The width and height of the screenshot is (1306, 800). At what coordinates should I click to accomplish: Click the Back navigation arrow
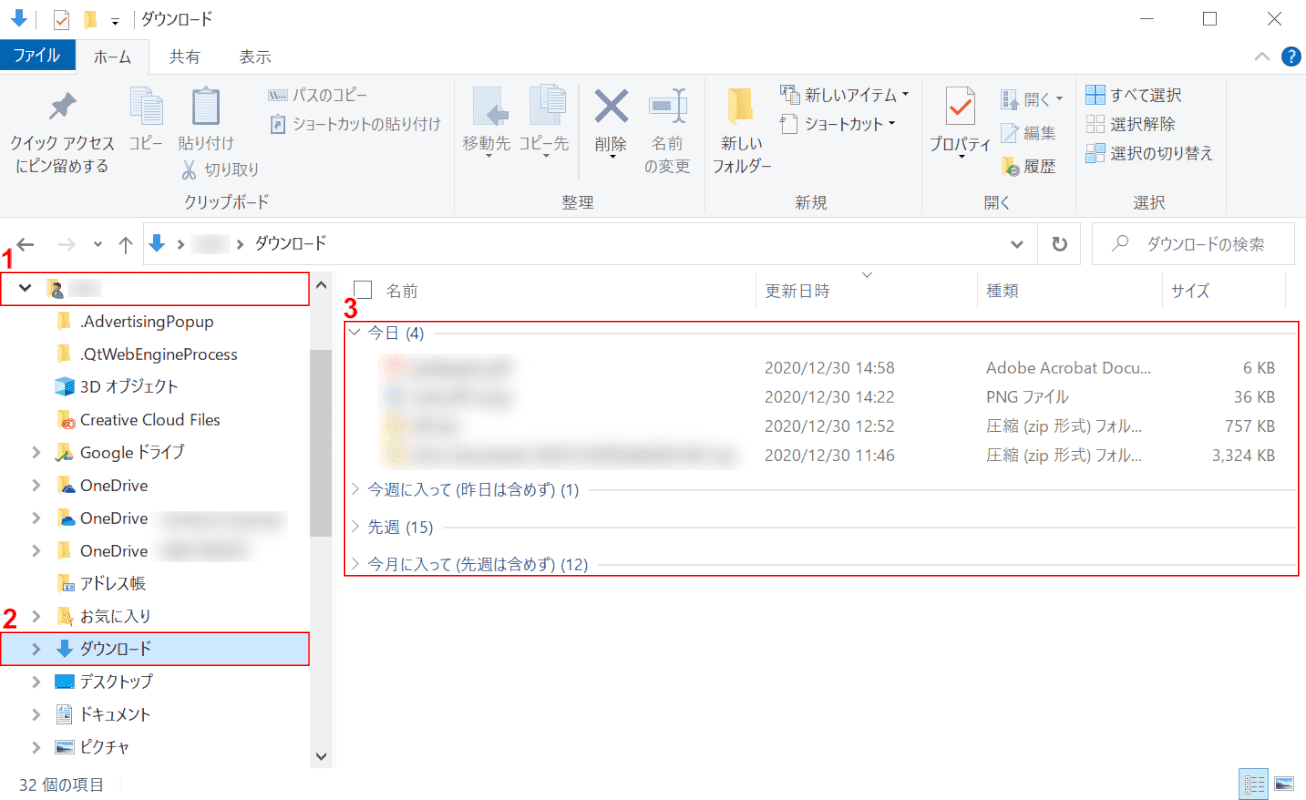(x=26, y=244)
